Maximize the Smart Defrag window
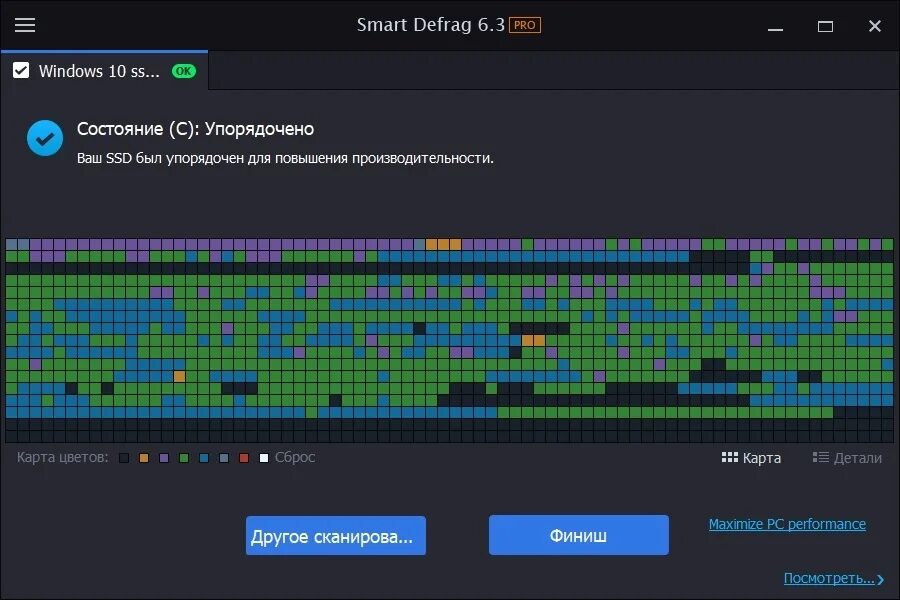Image resolution: width=900 pixels, height=600 pixels. (825, 26)
